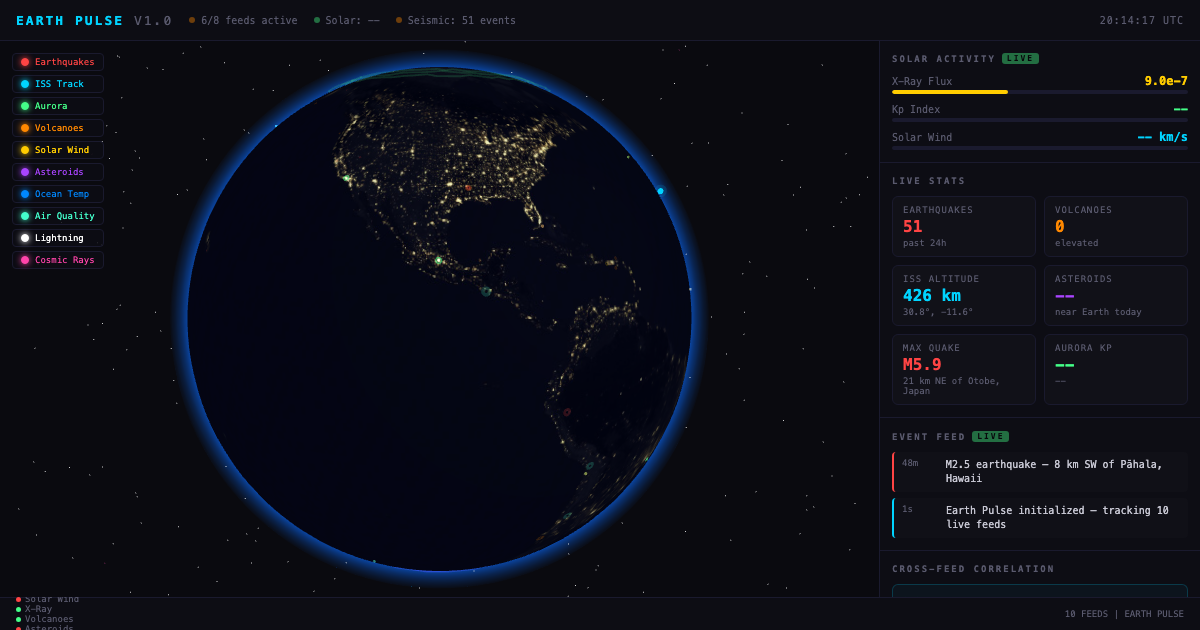Click the "48m" event timestamp

[910, 463]
